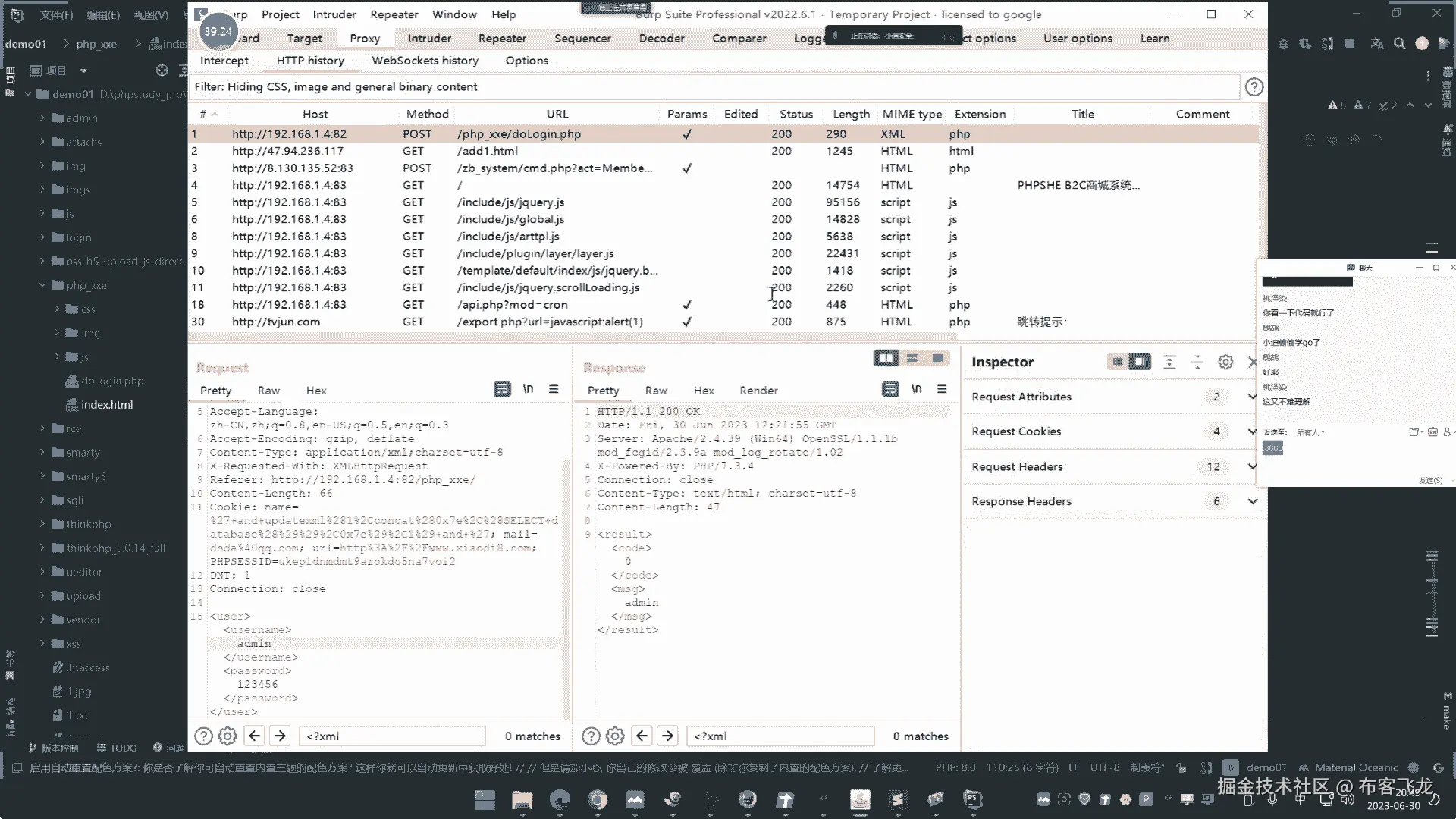Expand the thinkphp folder in tree
The height and width of the screenshot is (819, 1456).
click(x=42, y=524)
